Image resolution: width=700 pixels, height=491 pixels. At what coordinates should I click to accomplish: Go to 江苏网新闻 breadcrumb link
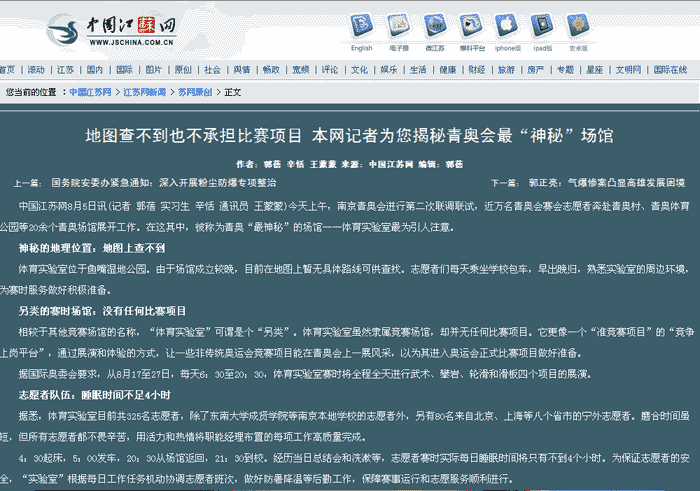click(144, 92)
